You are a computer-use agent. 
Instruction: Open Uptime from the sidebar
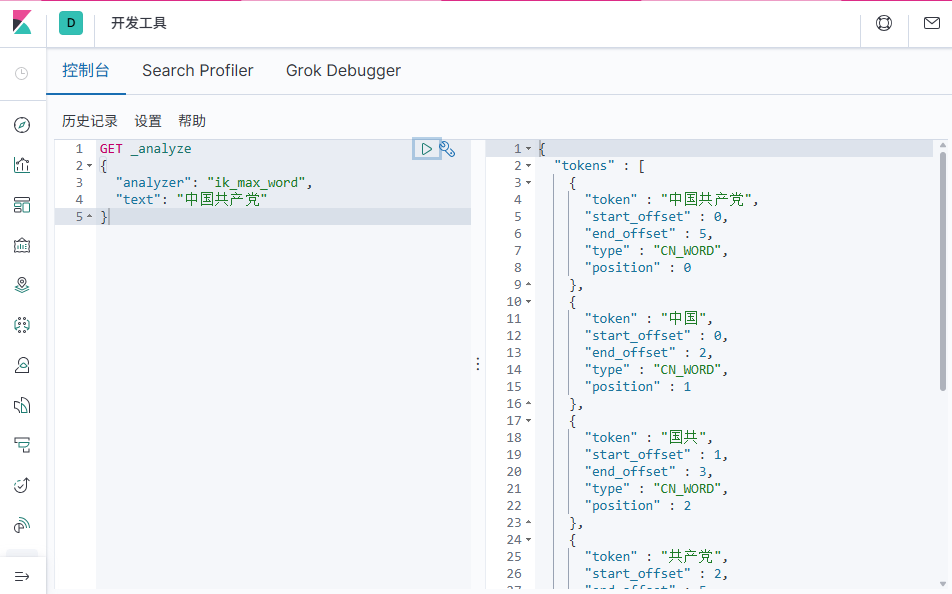pyautogui.click(x=22, y=485)
